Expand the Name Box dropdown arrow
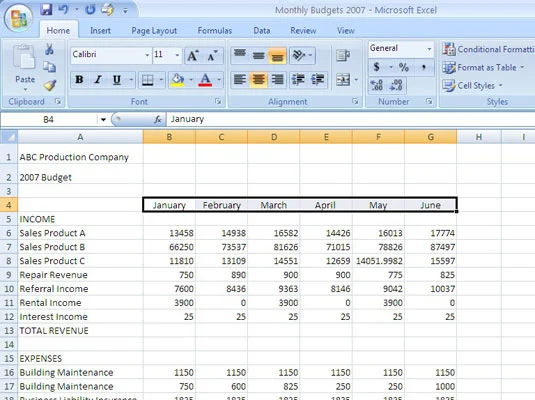The width and height of the screenshot is (535, 400). tap(103, 120)
